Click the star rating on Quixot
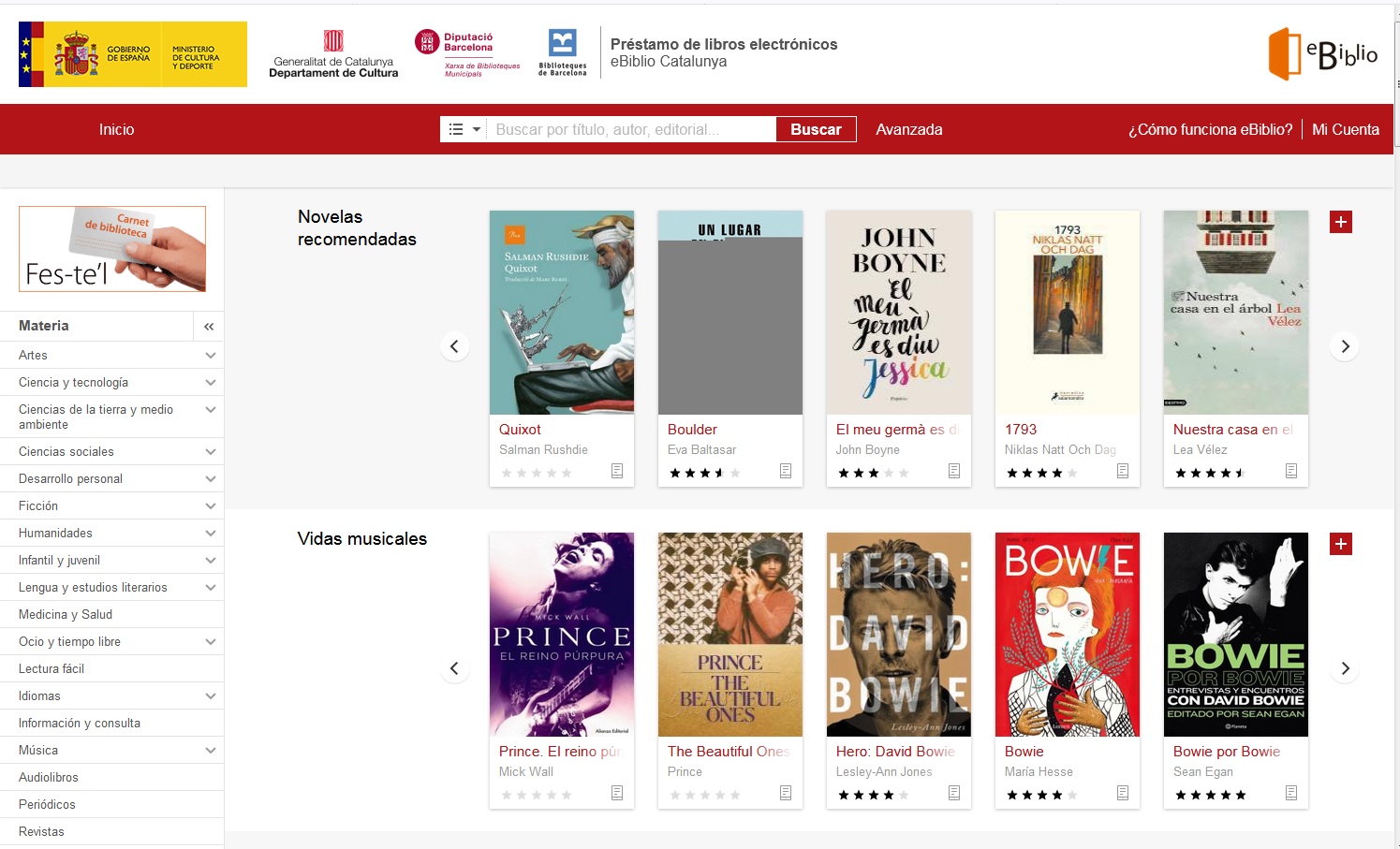This screenshot has height=849, width=1400. (x=537, y=473)
